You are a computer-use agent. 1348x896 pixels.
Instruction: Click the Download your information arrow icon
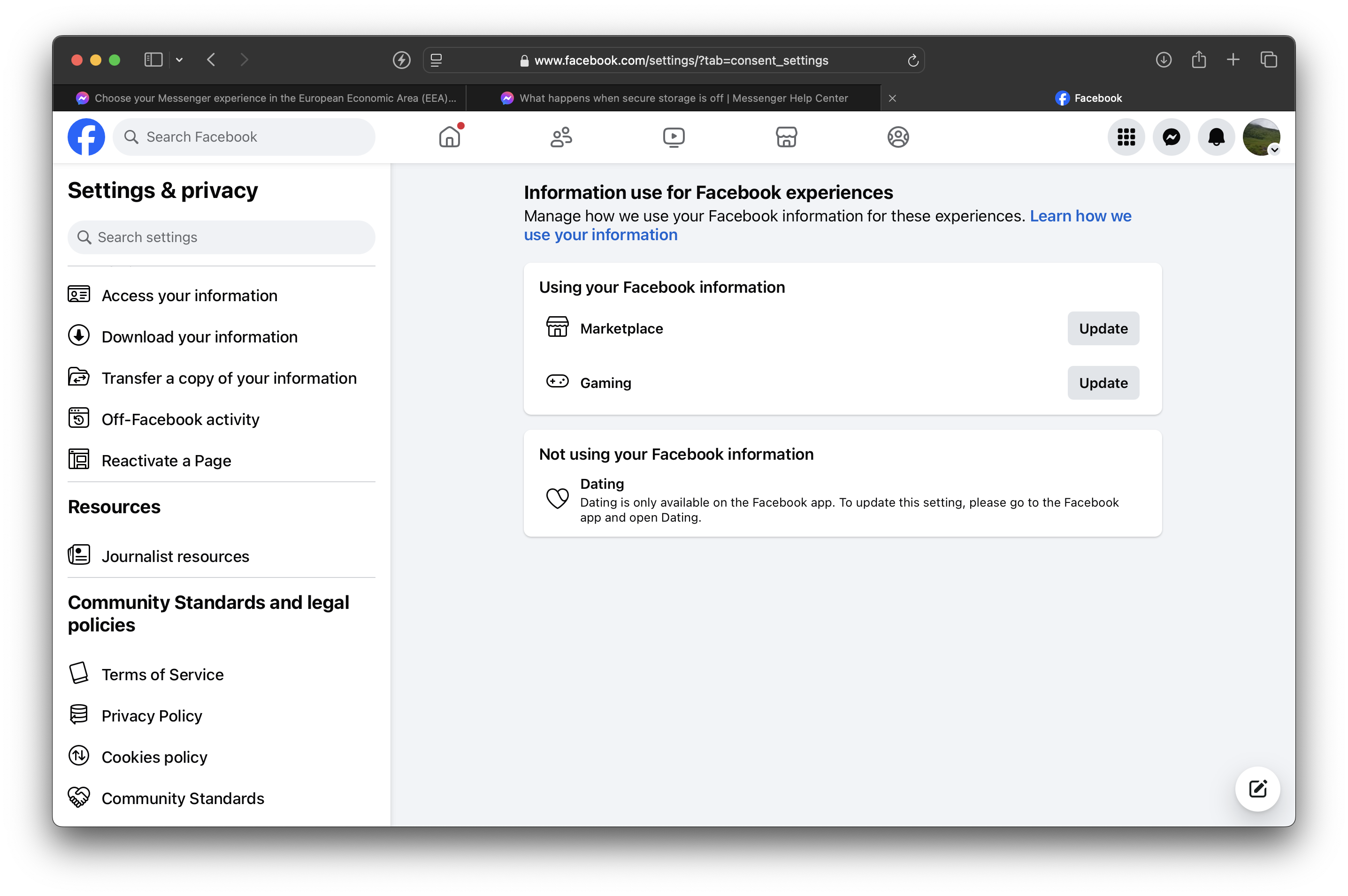(79, 335)
